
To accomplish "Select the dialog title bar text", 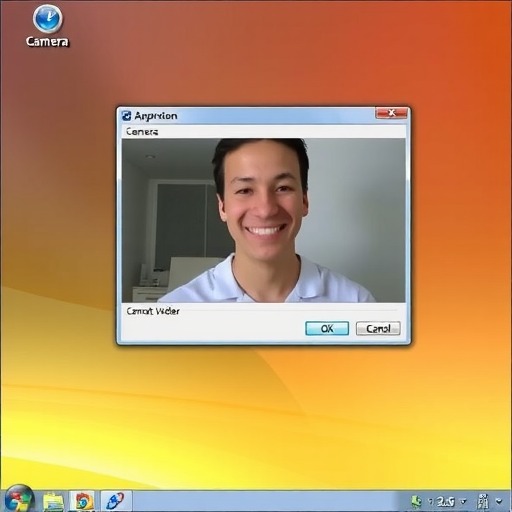I will tap(156, 116).
